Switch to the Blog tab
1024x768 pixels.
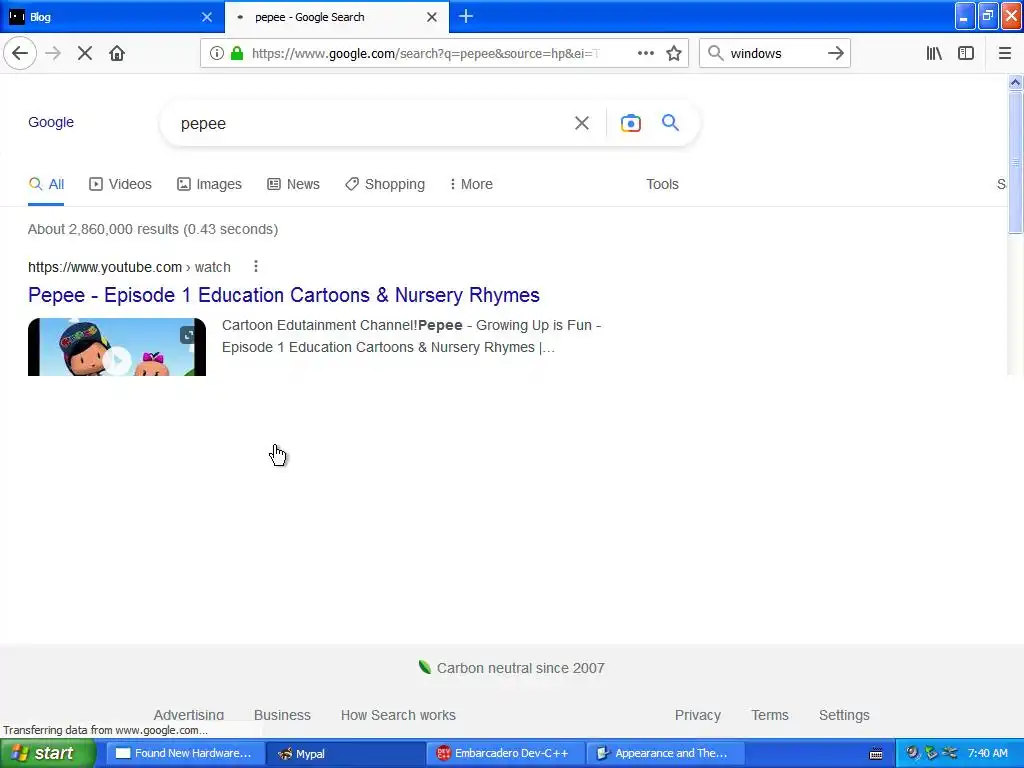(112, 17)
